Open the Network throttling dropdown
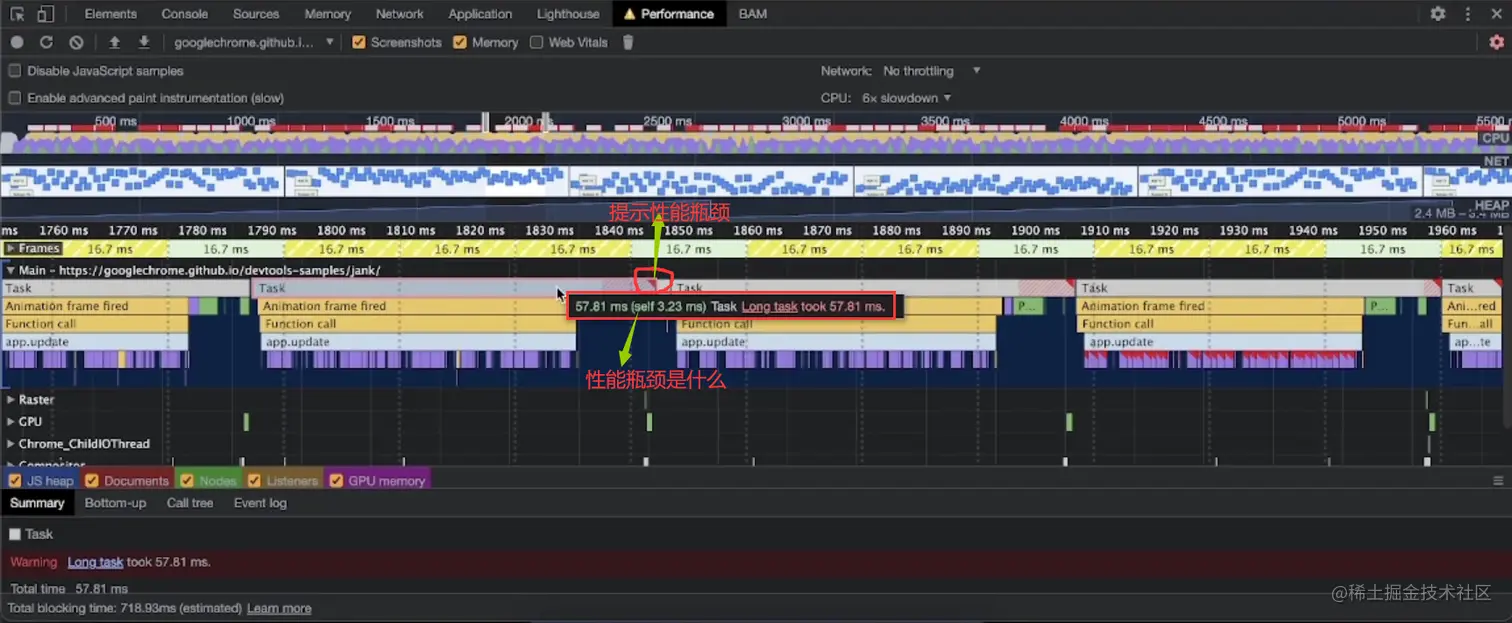 tap(932, 71)
